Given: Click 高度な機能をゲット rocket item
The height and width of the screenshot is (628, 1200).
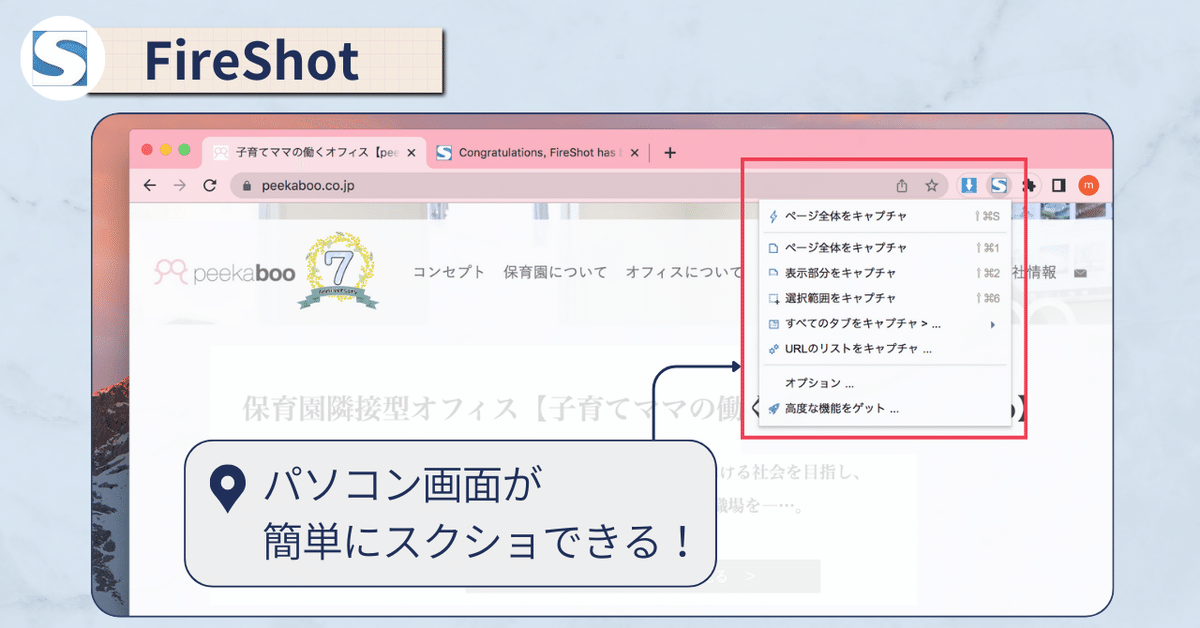Looking at the screenshot, I should (885, 408).
